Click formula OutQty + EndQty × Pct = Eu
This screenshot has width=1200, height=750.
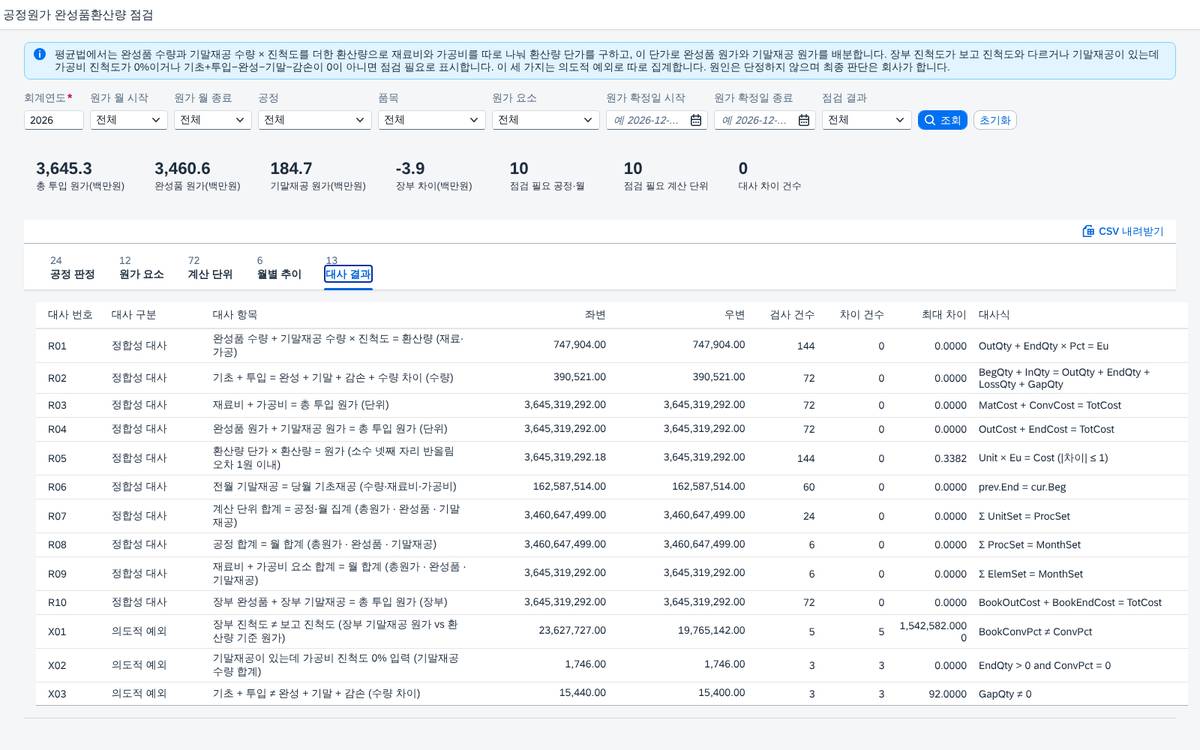click(x=1044, y=345)
